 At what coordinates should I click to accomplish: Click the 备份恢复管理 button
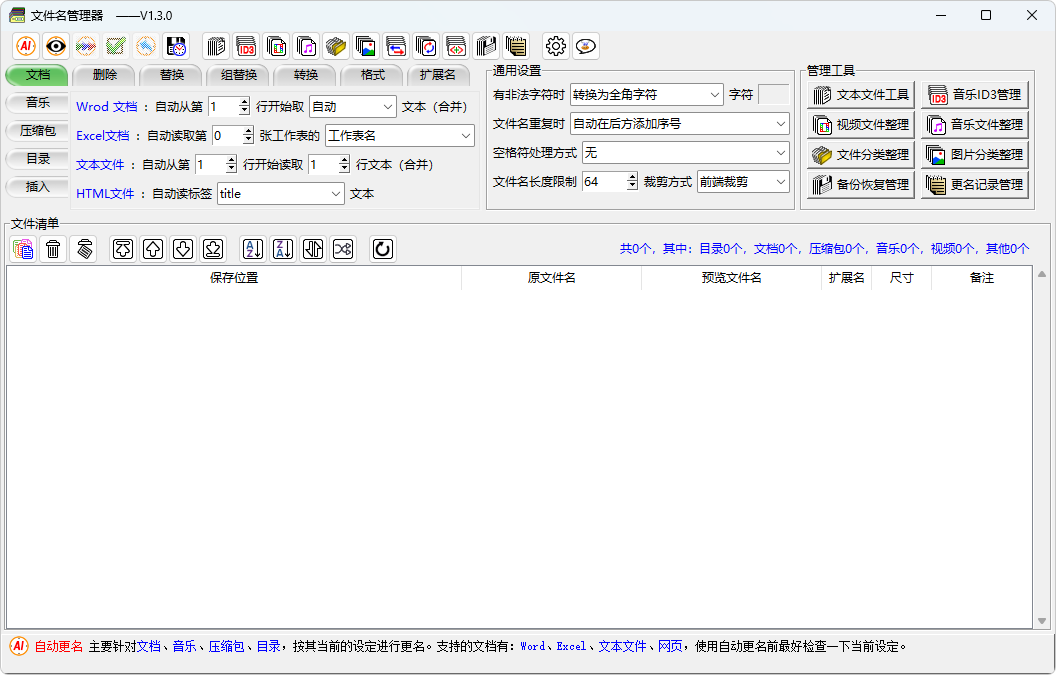[861, 185]
